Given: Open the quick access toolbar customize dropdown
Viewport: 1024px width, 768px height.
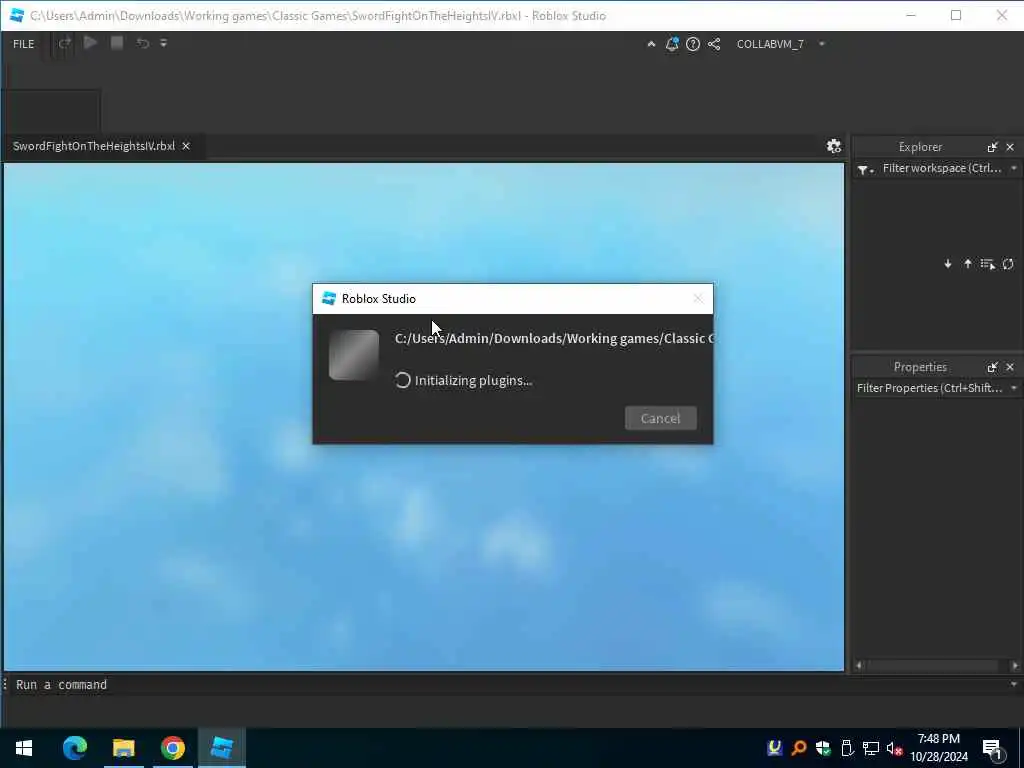Looking at the screenshot, I should click(164, 44).
